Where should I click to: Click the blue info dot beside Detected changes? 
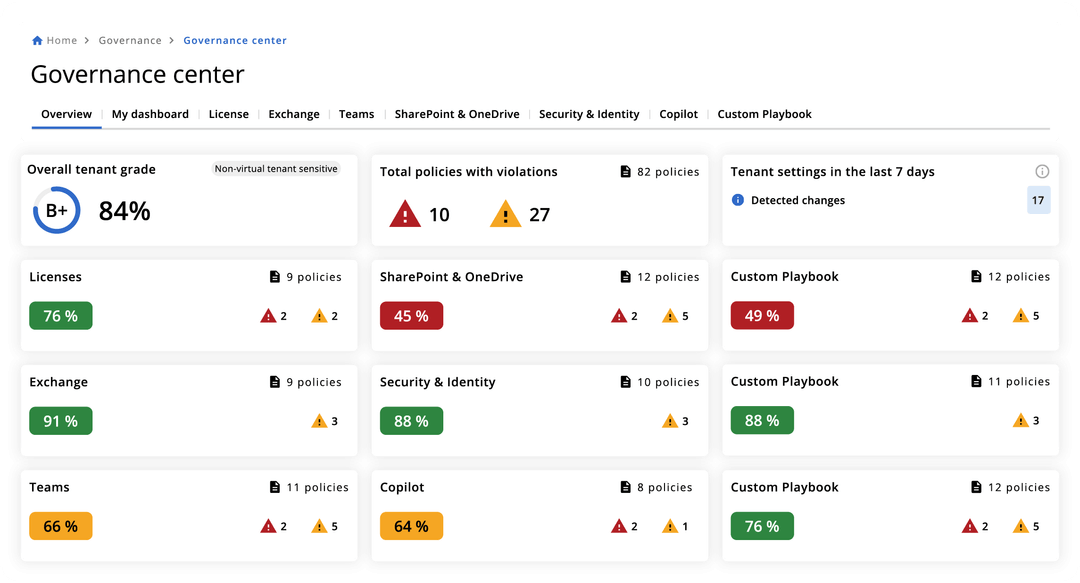click(738, 200)
